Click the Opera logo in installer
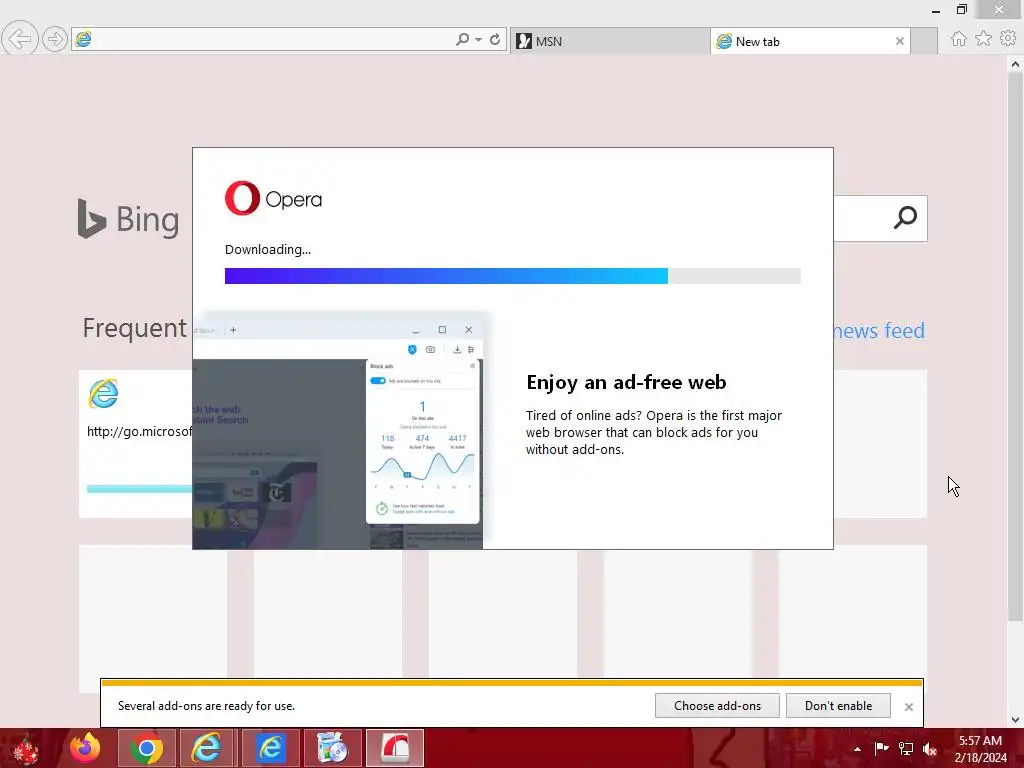1024x768 pixels. tap(273, 198)
